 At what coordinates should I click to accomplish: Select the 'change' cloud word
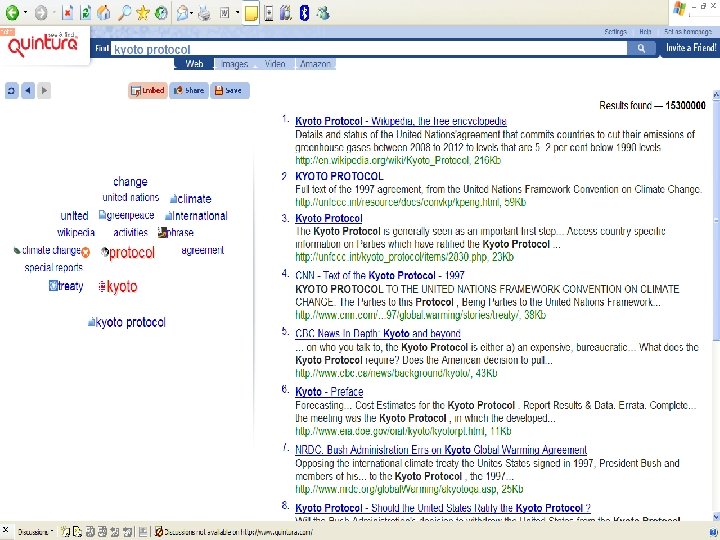click(x=130, y=182)
